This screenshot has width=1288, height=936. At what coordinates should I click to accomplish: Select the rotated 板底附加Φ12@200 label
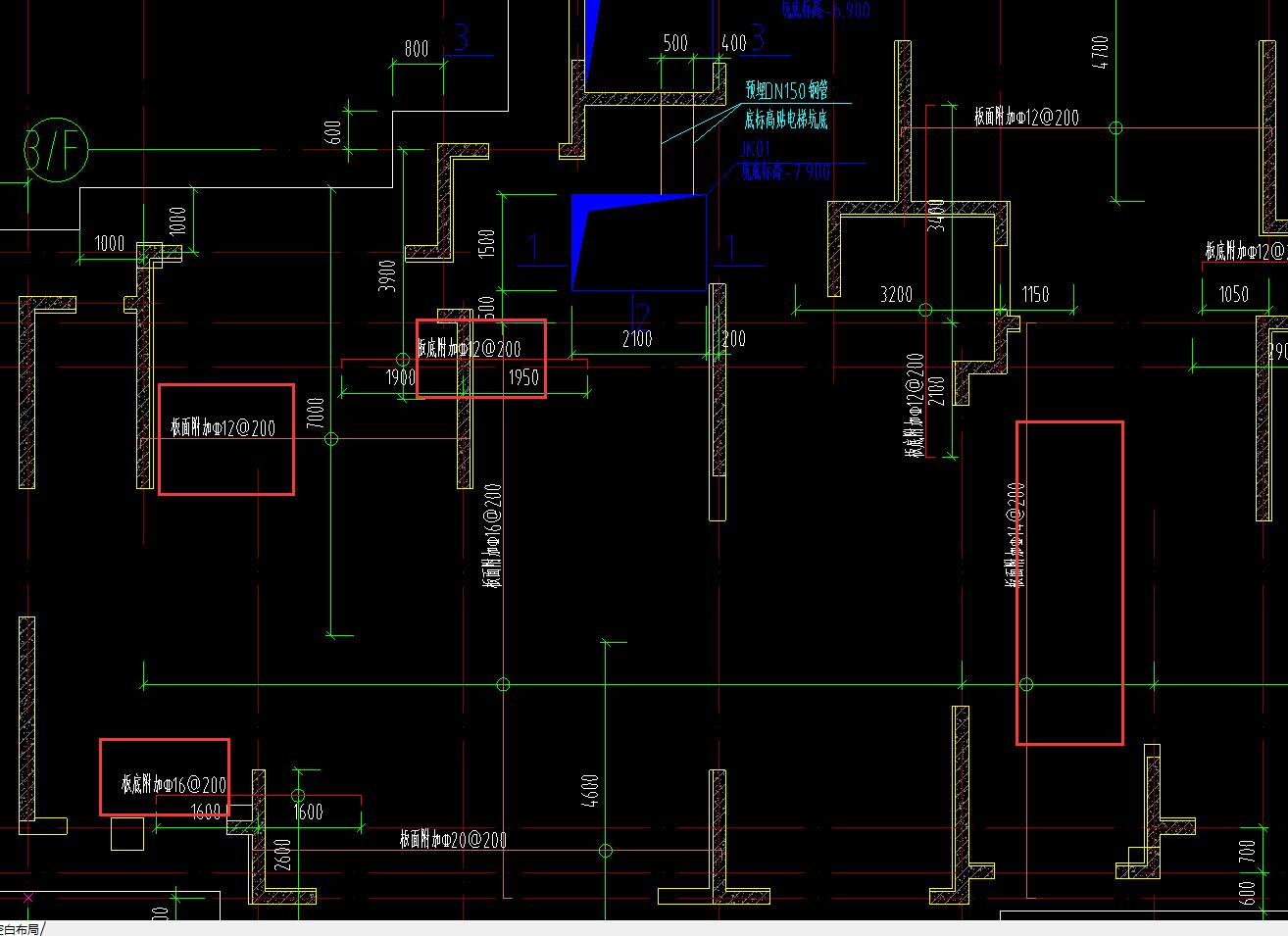(916, 405)
